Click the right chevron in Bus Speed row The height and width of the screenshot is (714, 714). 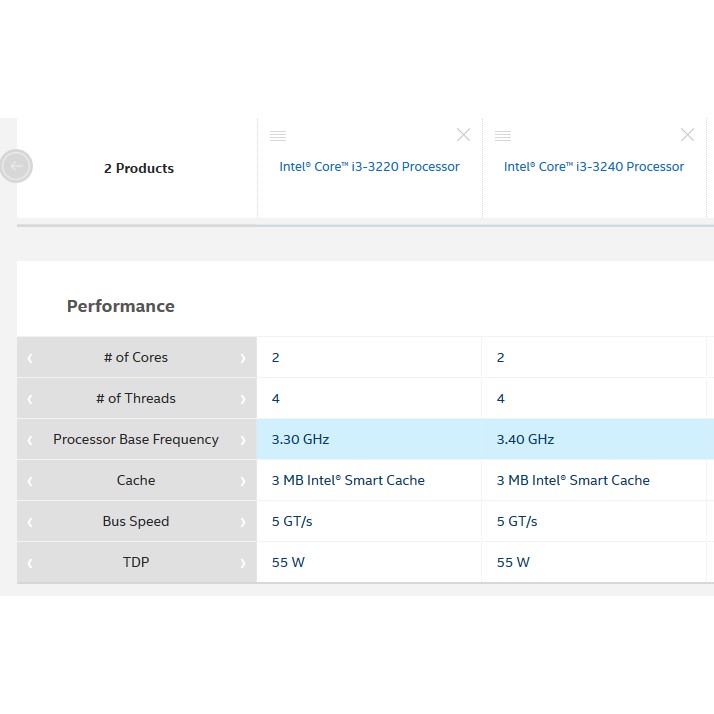pos(243,522)
